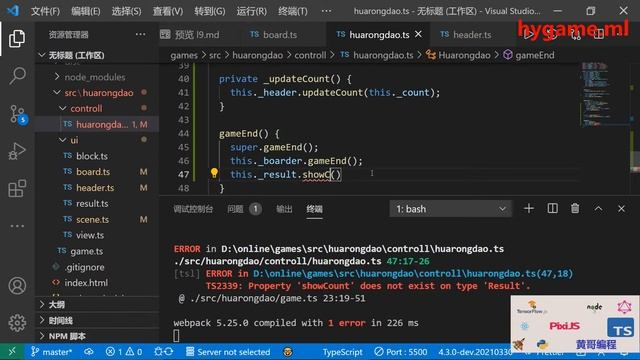Click the sync changes cloud icon

click(x=89, y=351)
